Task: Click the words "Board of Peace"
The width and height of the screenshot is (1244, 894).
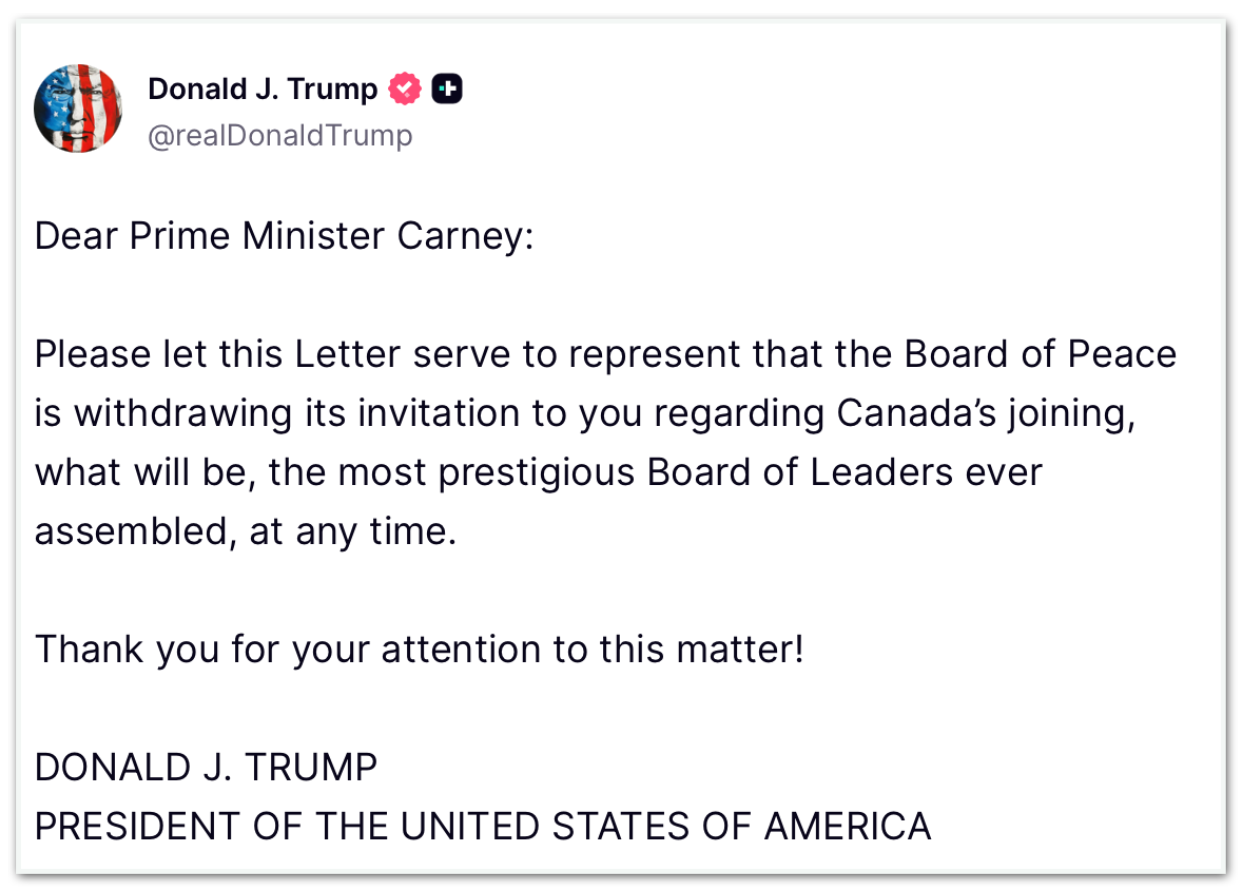Action: (1041, 354)
